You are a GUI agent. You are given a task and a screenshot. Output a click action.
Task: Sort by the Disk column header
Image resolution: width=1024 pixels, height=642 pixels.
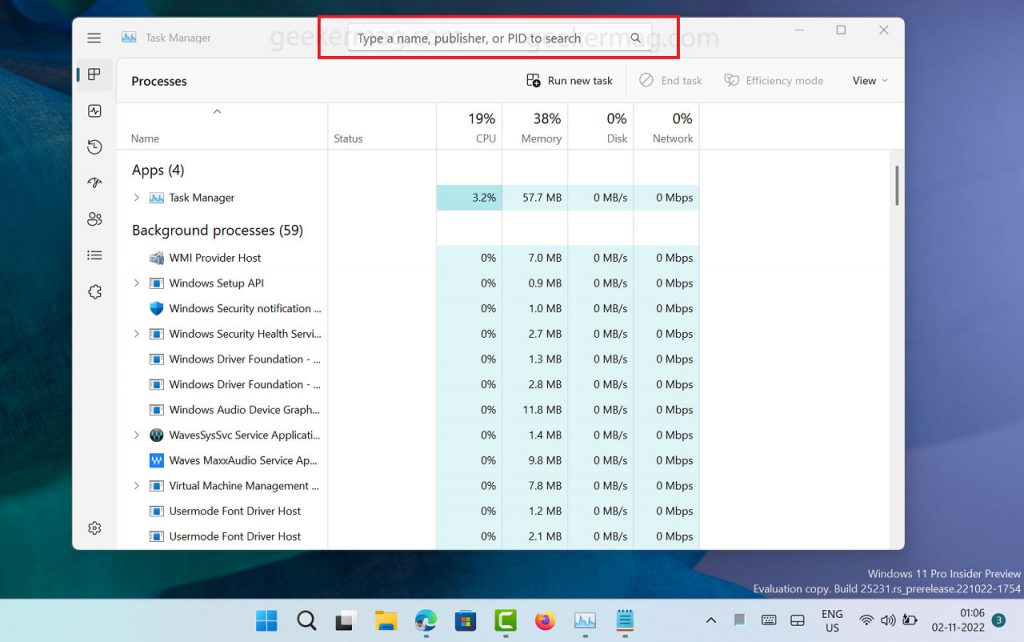(601, 127)
